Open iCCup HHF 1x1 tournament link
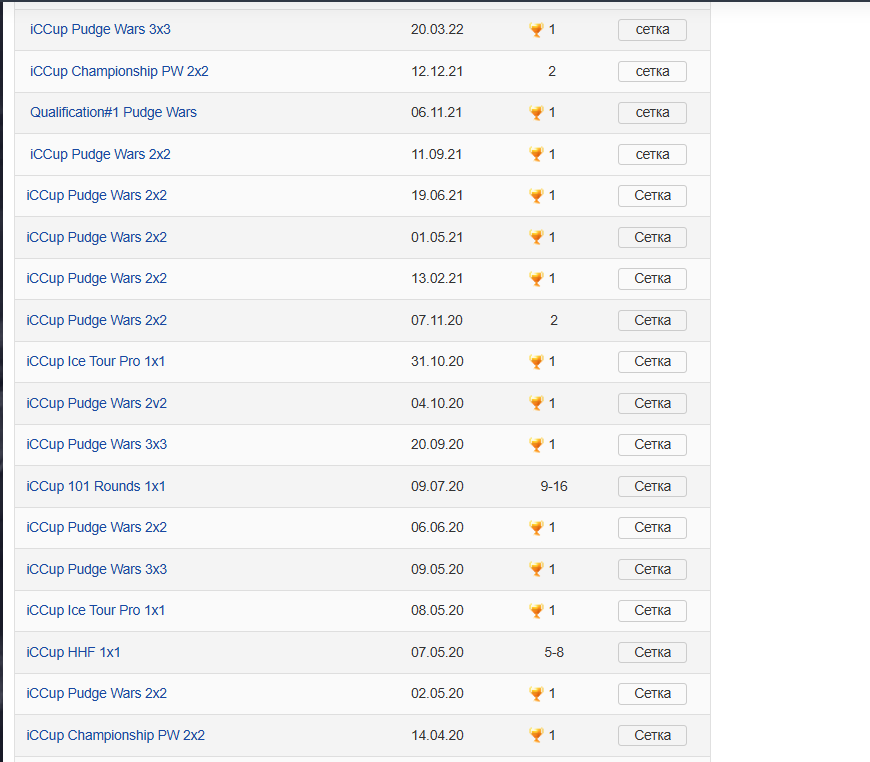 [73, 652]
